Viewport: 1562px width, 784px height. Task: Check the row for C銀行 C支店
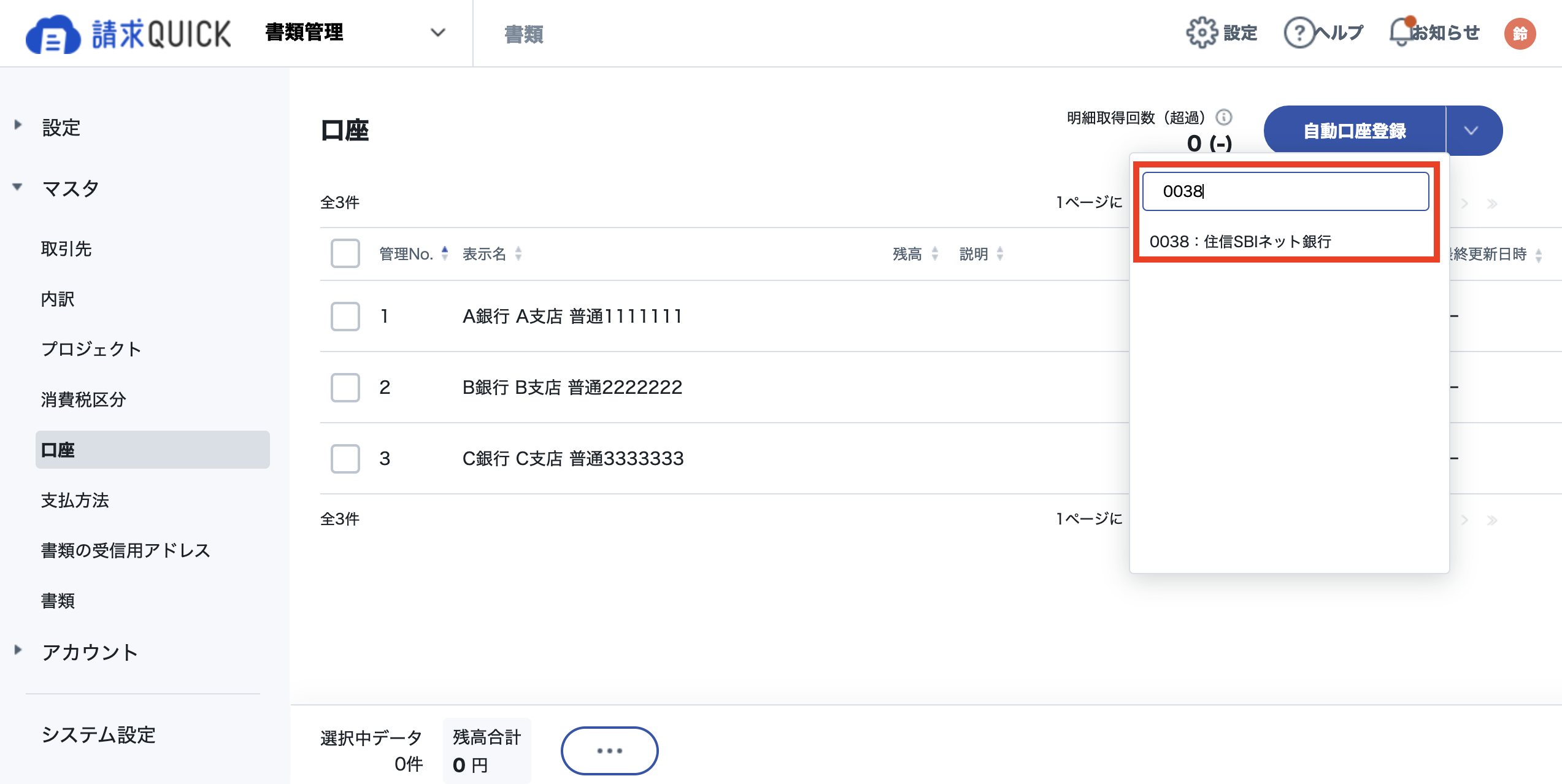(345, 459)
